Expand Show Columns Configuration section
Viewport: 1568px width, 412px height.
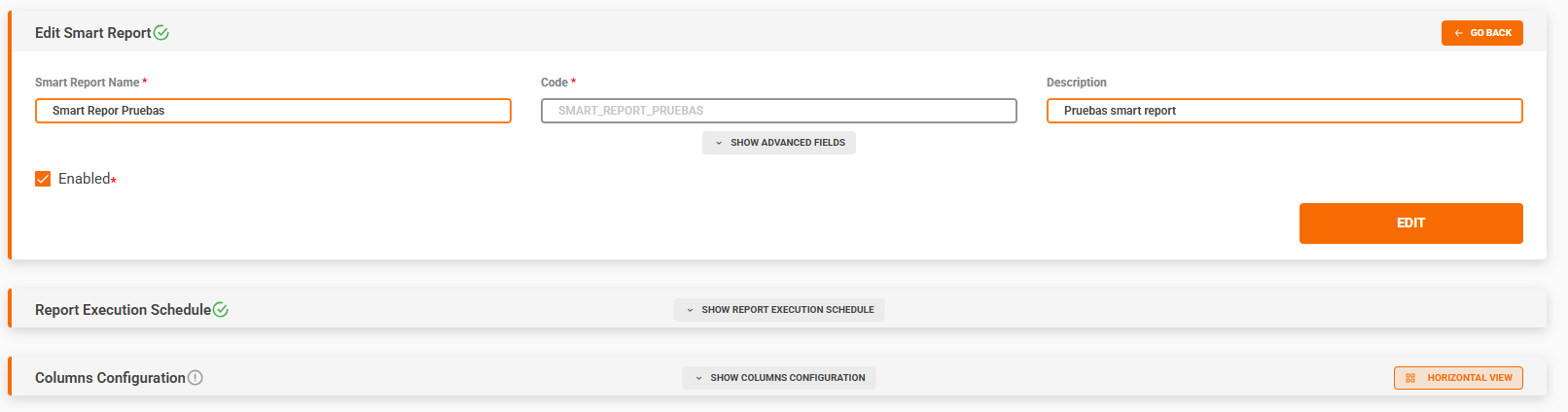[x=779, y=378]
